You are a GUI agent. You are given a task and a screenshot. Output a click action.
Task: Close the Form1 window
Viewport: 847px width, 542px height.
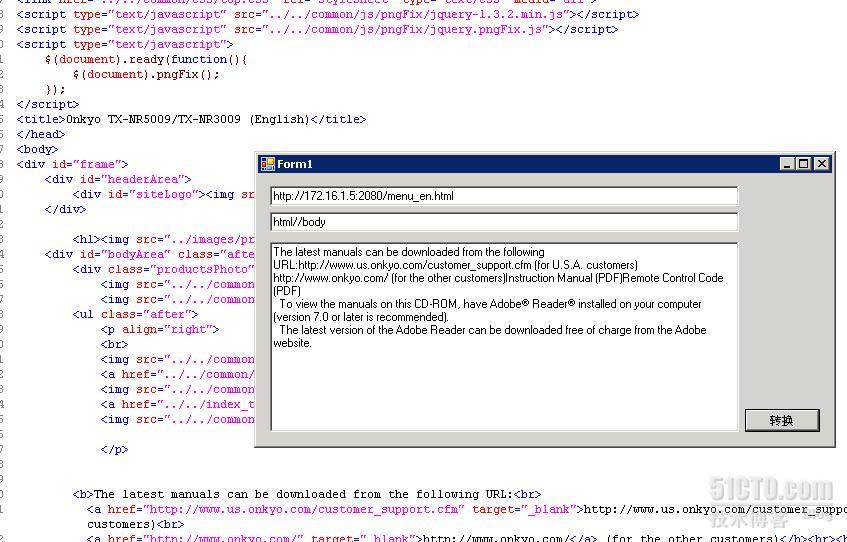pyautogui.click(x=822, y=163)
